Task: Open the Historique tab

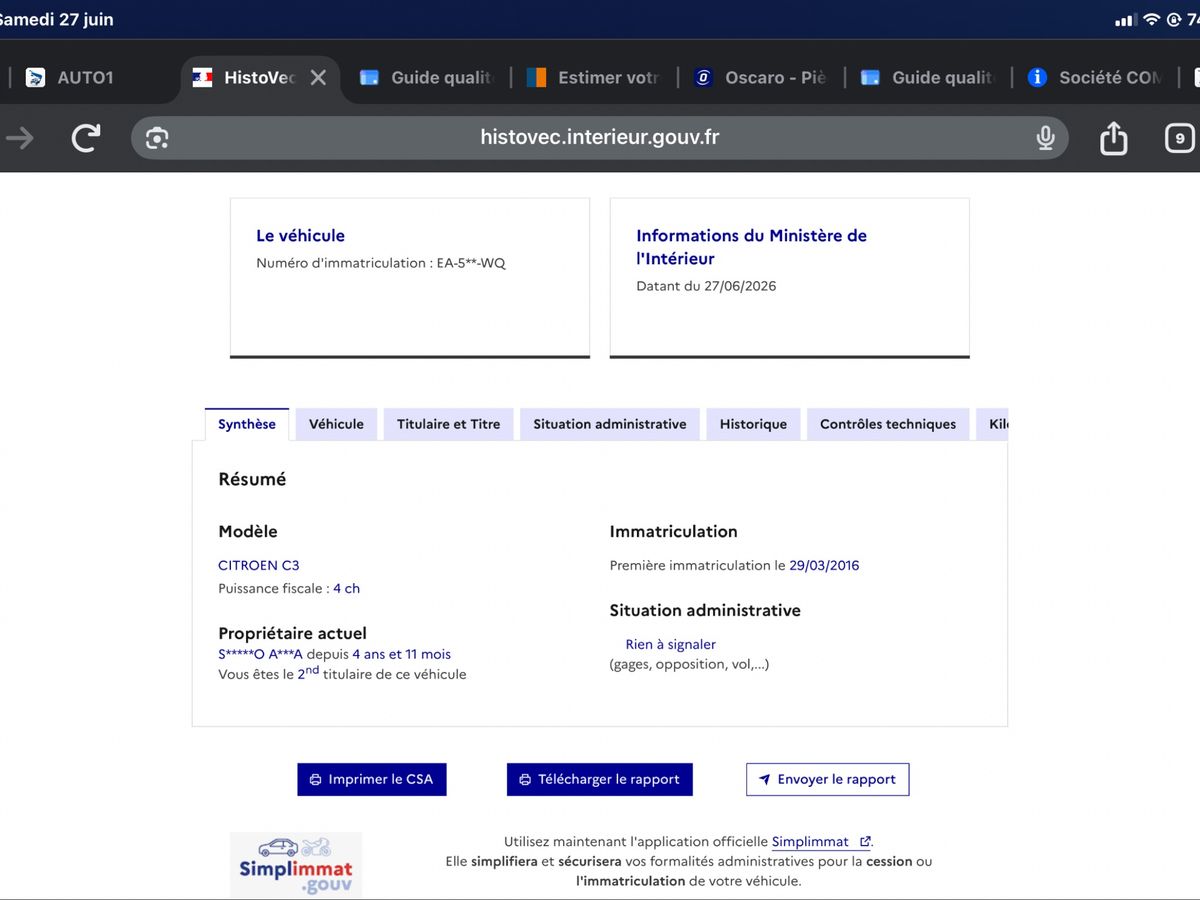Action: [753, 424]
